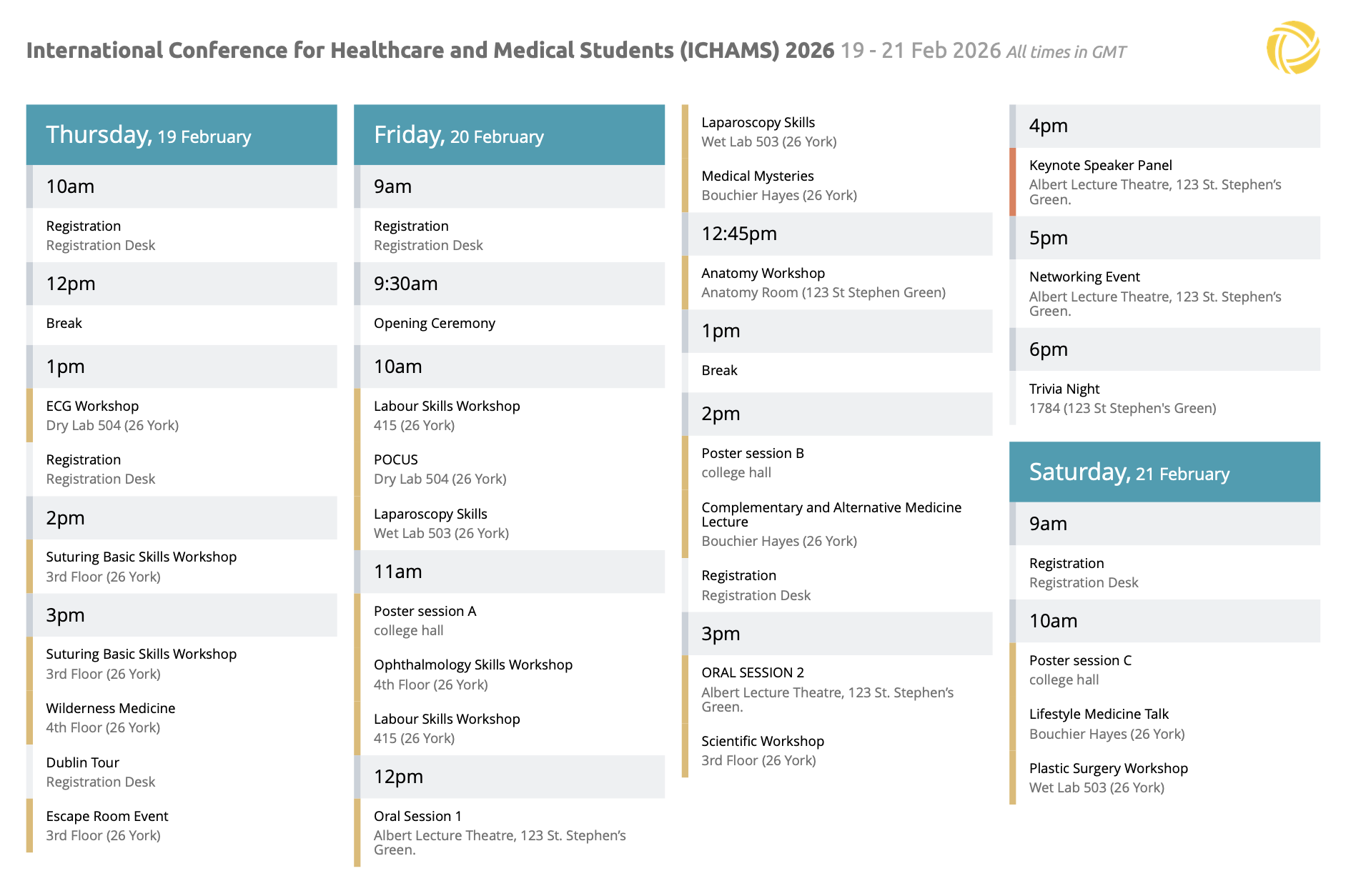
Task: Click the Thursday 10am time heading
Action: pos(182,186)
